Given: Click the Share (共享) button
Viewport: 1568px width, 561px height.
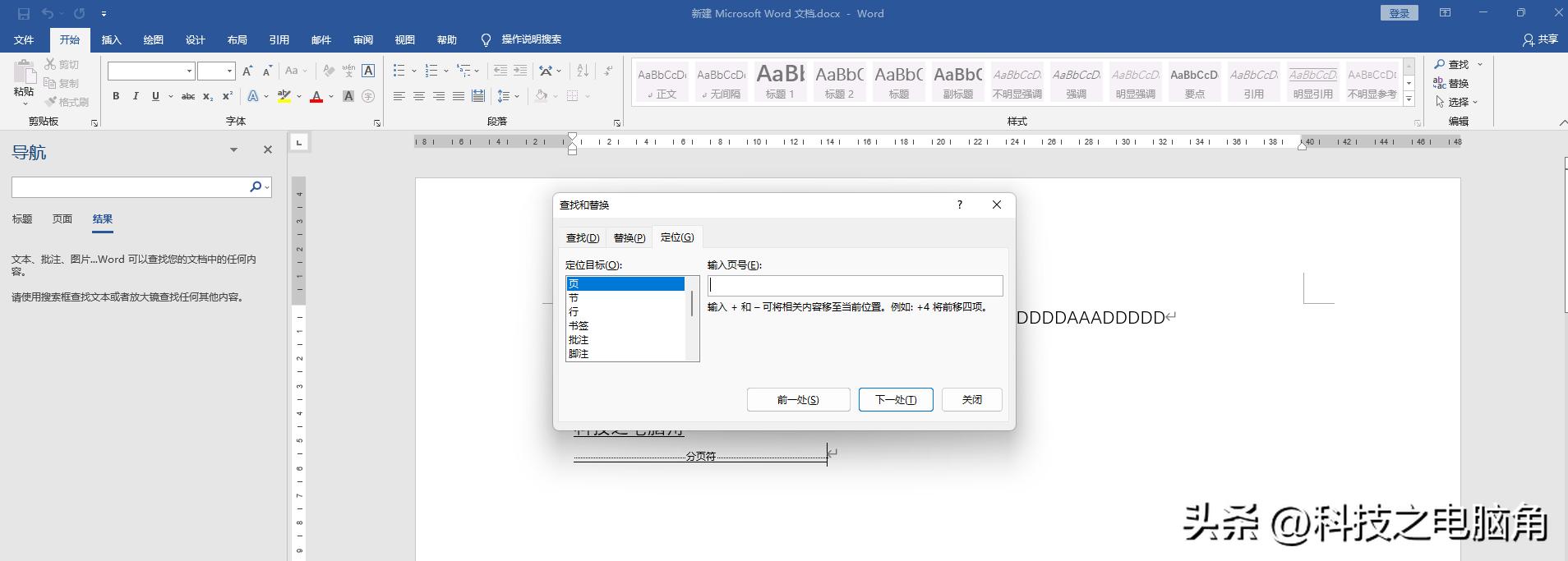Looking at the screenshot, I should coord(1540,39).
